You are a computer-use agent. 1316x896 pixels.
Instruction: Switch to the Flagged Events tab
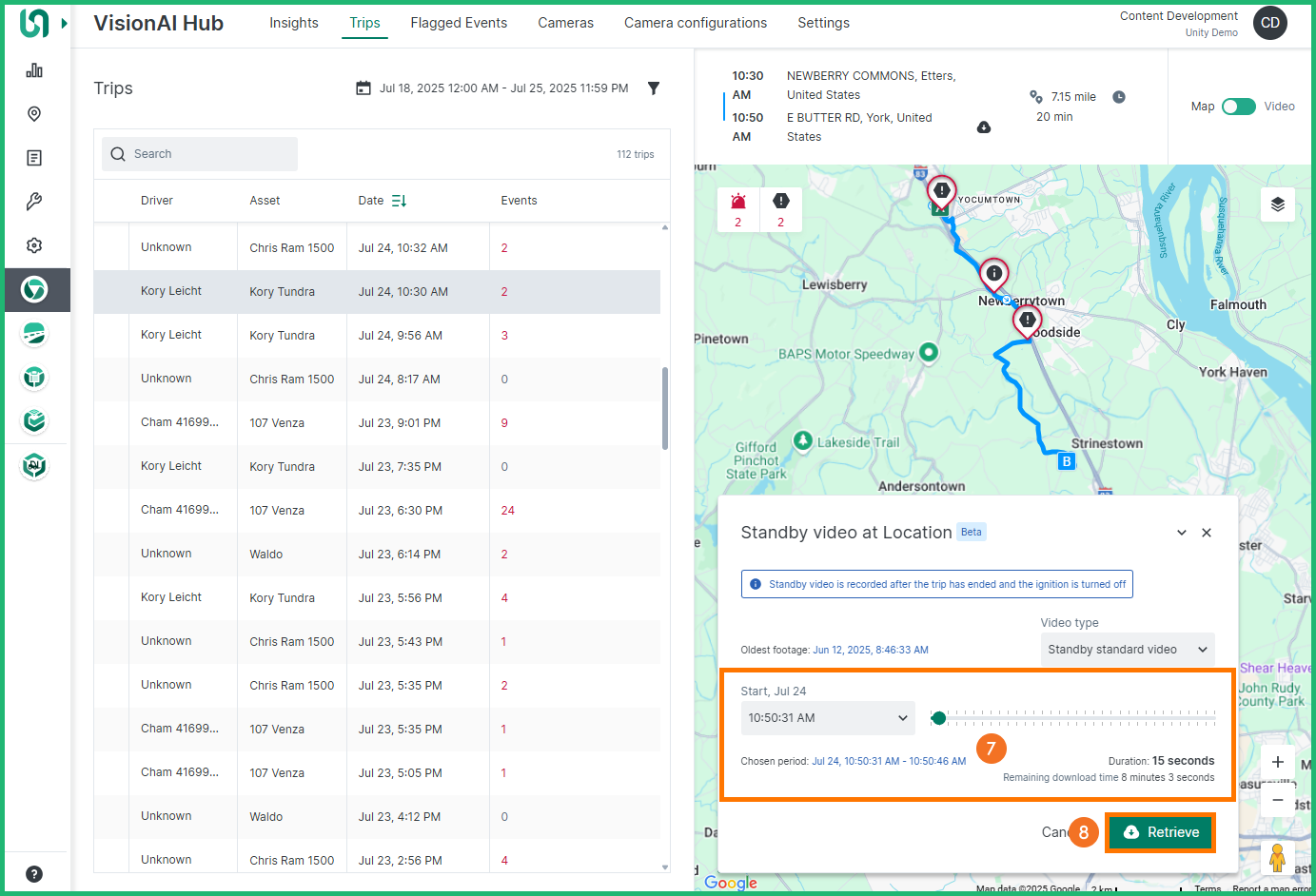459,23
